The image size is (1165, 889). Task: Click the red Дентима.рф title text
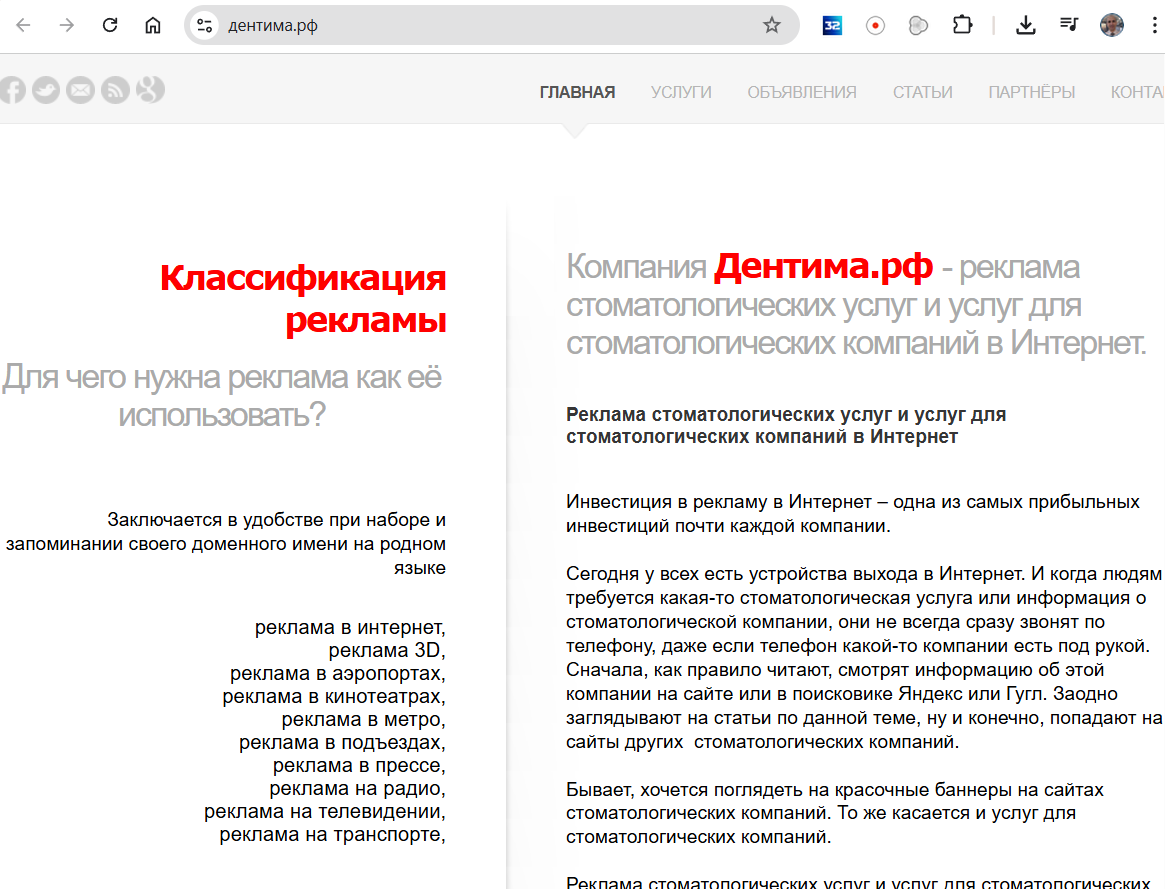tap(822, 266)
